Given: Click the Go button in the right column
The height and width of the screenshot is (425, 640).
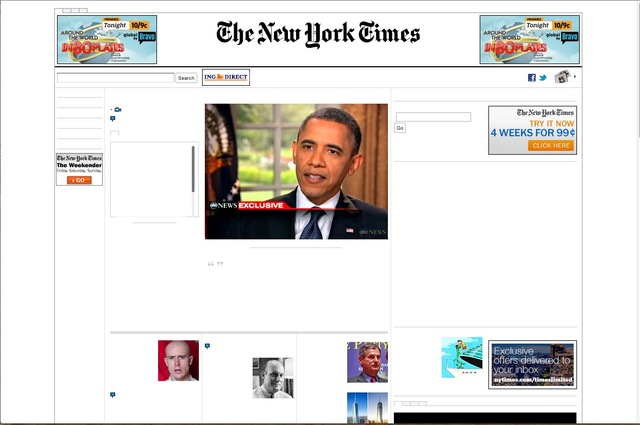Looking at the screenshot, I should click(400, 128).
